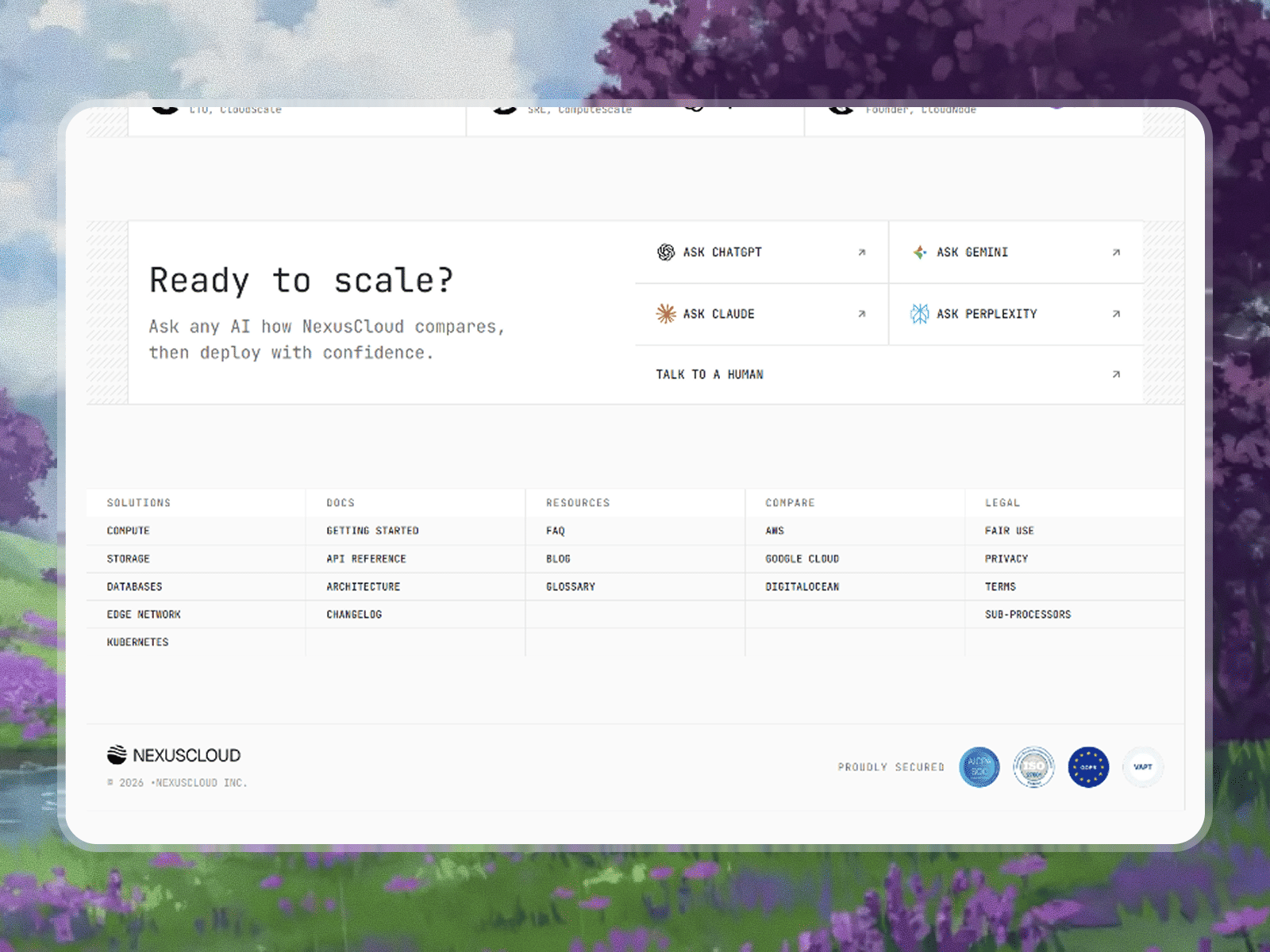Image resolution: width=1270 pixels, height=952 pixels.
Task: Click the Gemini sparkle icon
Action: [x=918, y=252]
